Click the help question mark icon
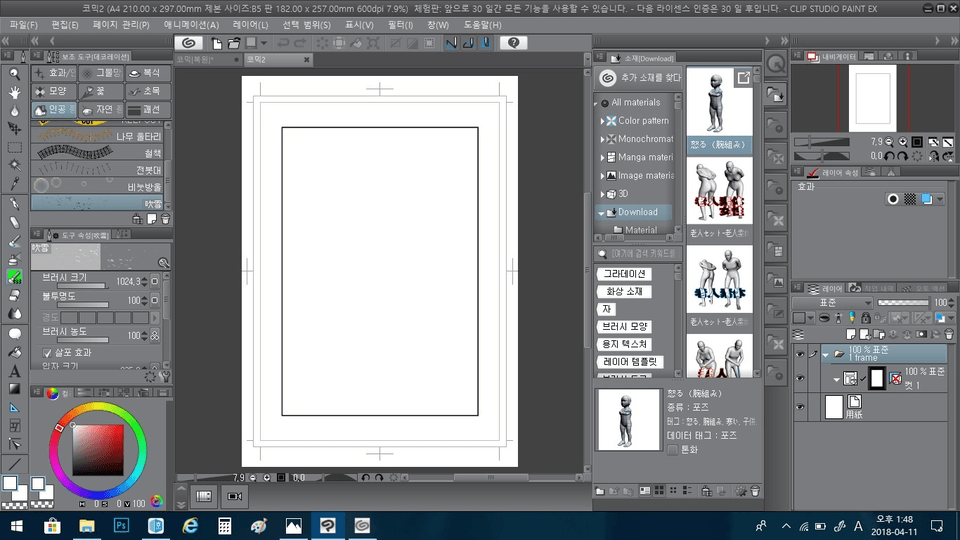 click(514, 43)
